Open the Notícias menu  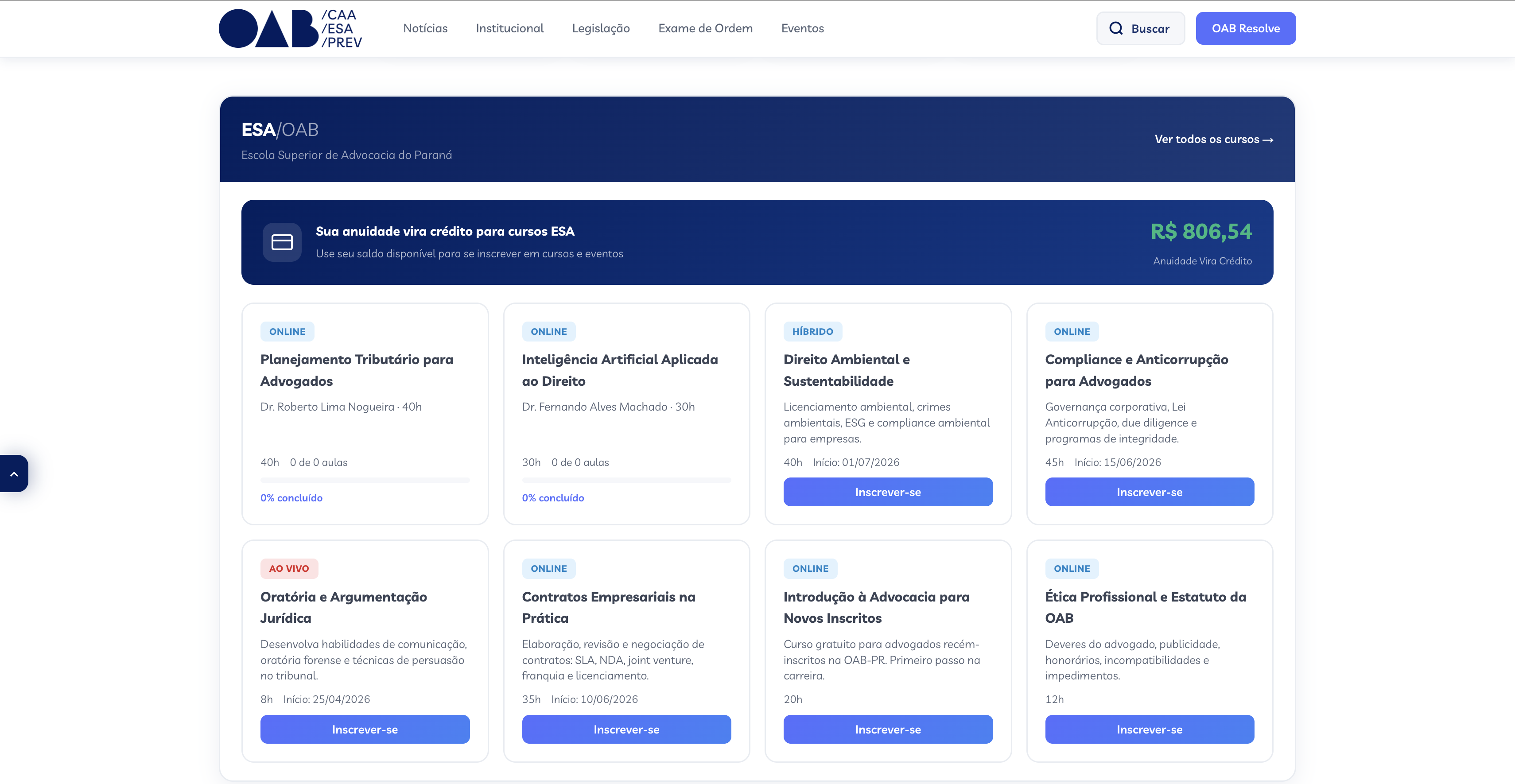(425, 28)
